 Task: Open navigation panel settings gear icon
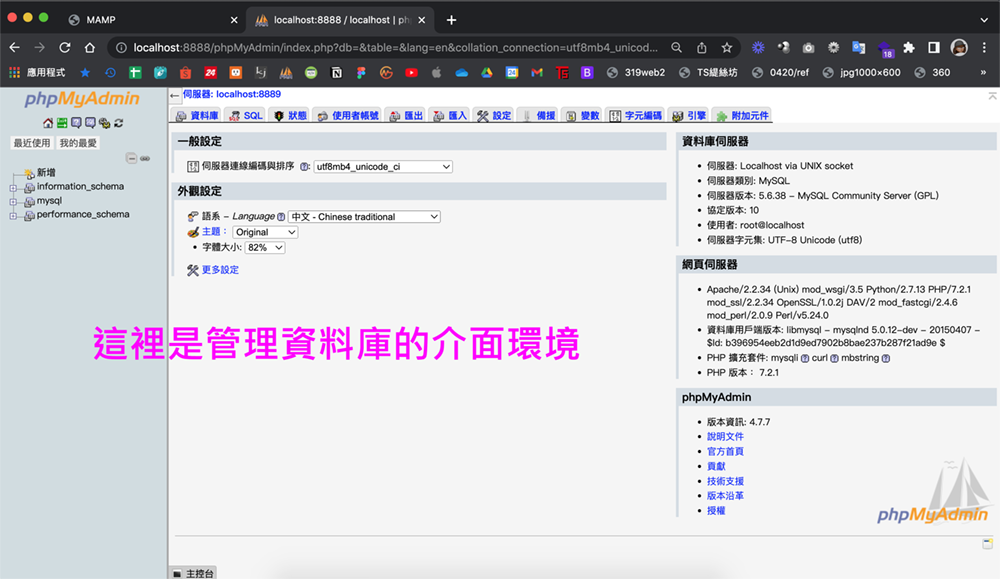click(x=104, y=123)
